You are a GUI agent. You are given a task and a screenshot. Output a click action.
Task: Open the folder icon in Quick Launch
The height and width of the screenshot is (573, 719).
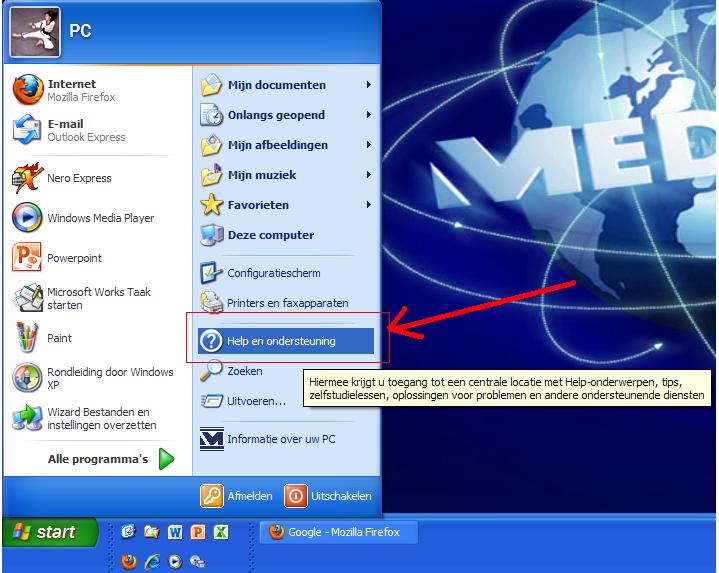click(151, 532)
